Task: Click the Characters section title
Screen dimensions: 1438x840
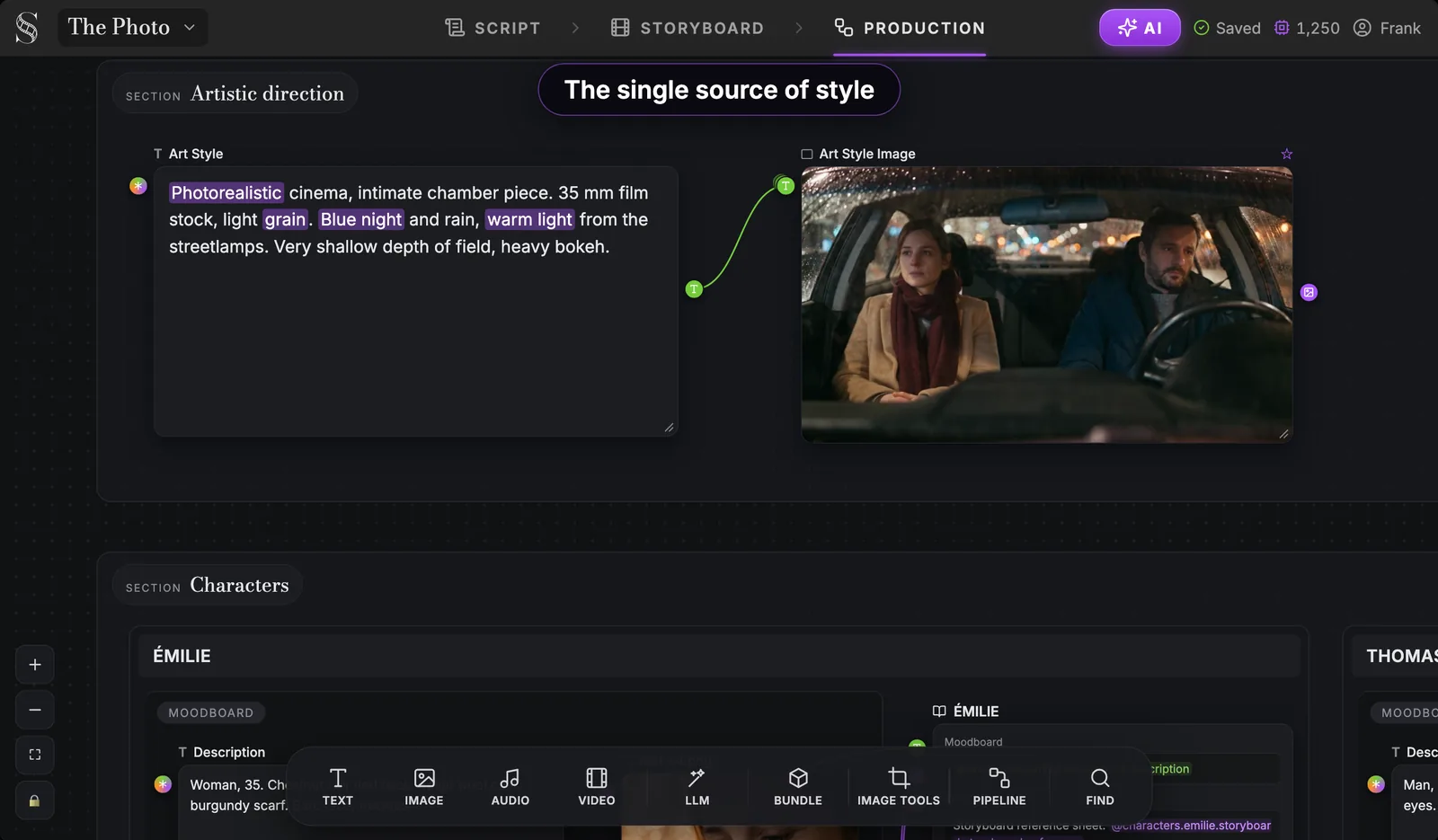Action: click(x=239, y=585)
